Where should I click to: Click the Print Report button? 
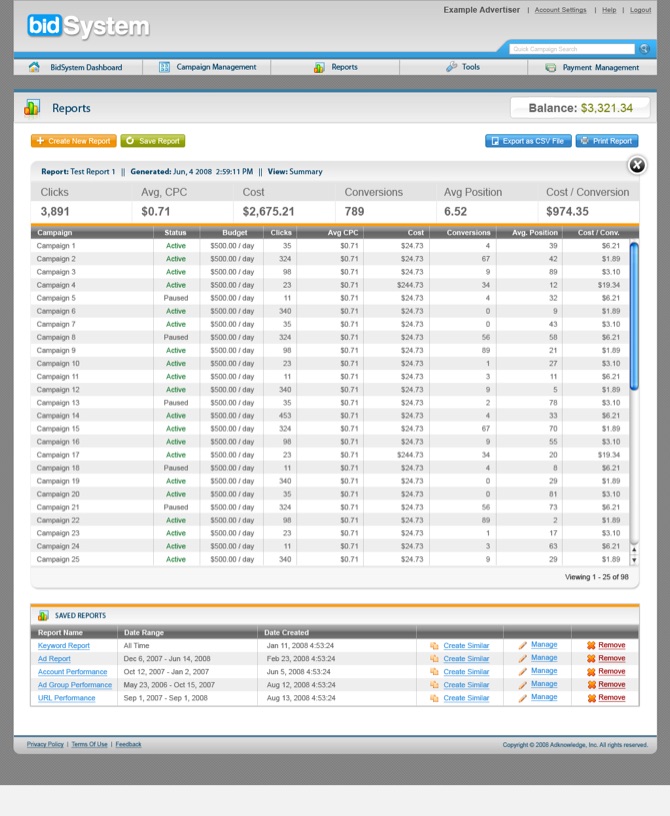point(607,141)
